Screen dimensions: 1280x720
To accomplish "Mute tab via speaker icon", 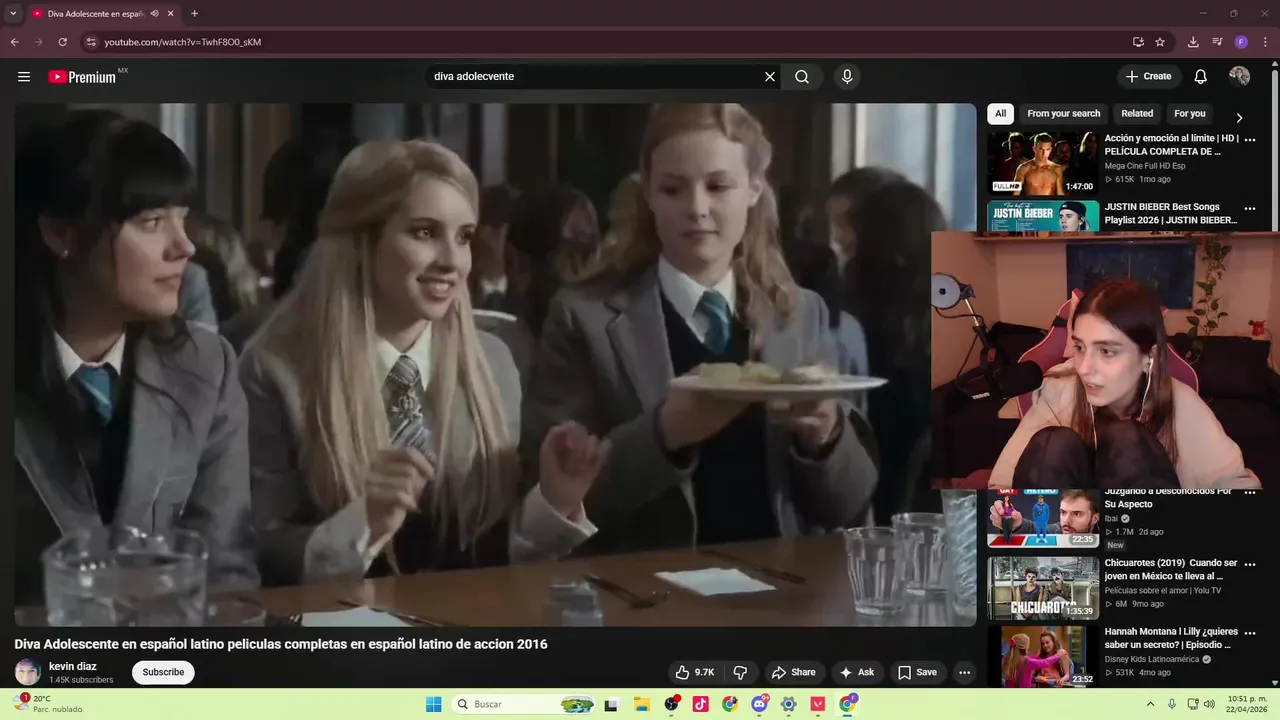I will pyautogui.click(x=154, y=14).
